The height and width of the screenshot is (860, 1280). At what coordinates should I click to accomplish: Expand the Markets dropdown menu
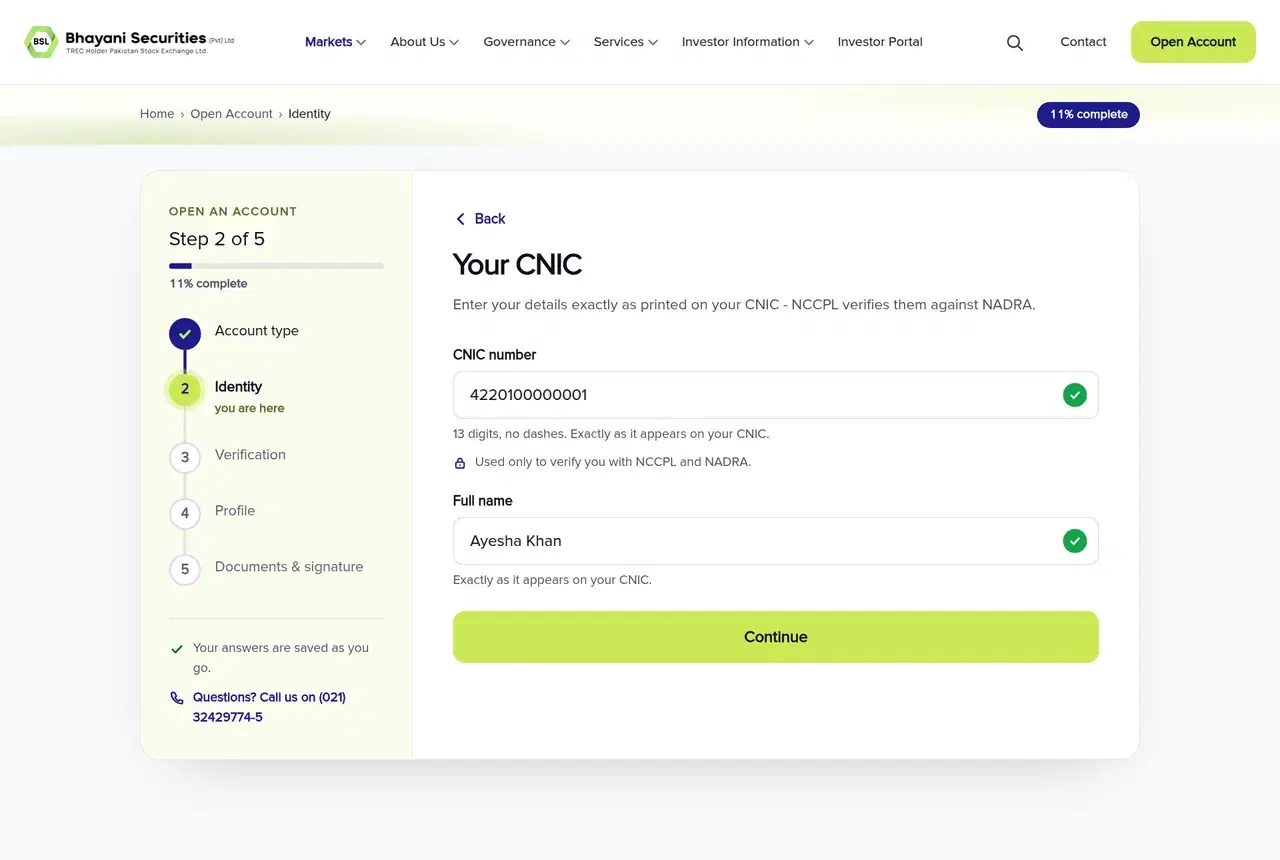point(335,42)
